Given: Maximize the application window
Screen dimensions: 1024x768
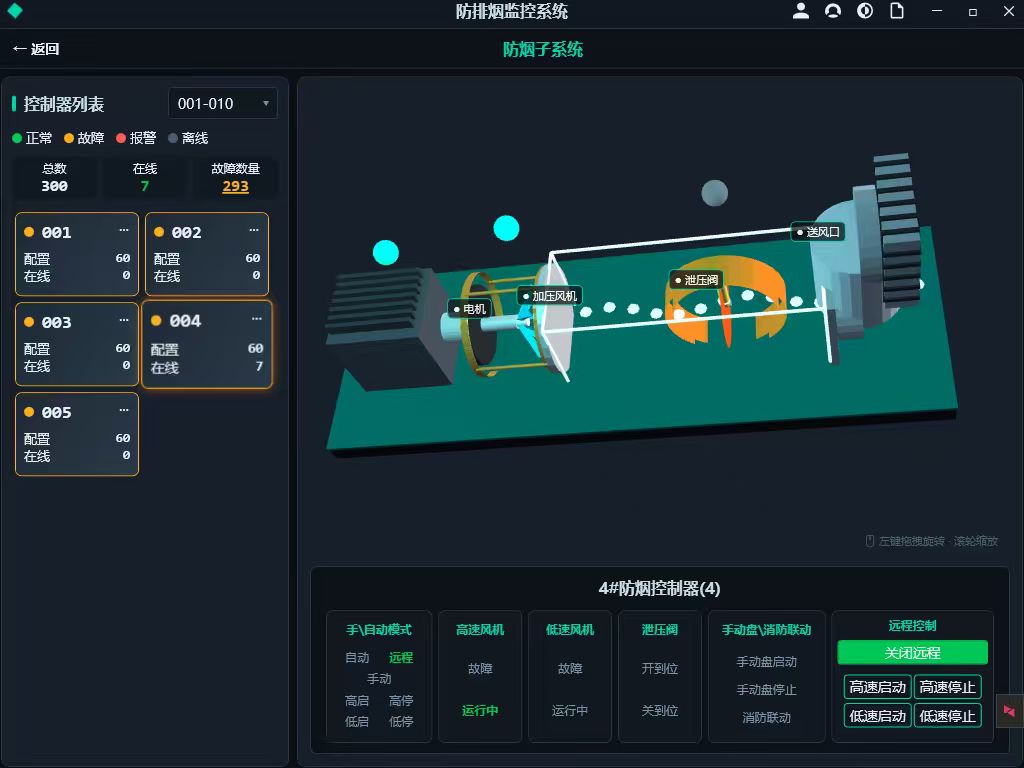Looking at the screenshot, I should click(x=972, y=11).
